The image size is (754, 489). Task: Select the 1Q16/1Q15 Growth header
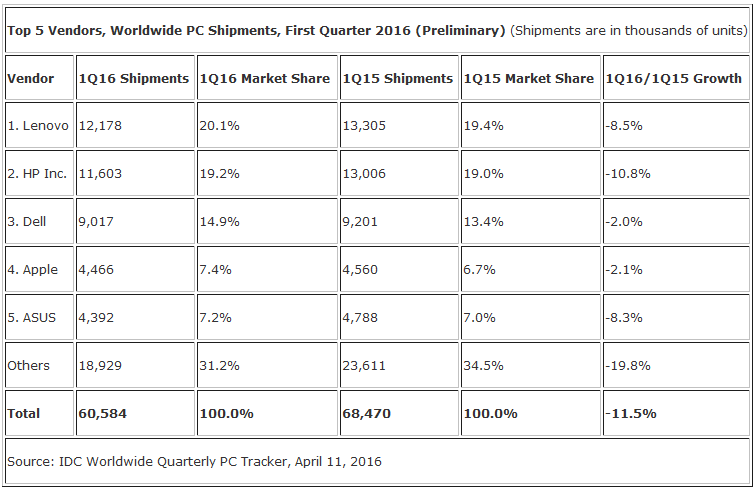(x=673, y=78)
